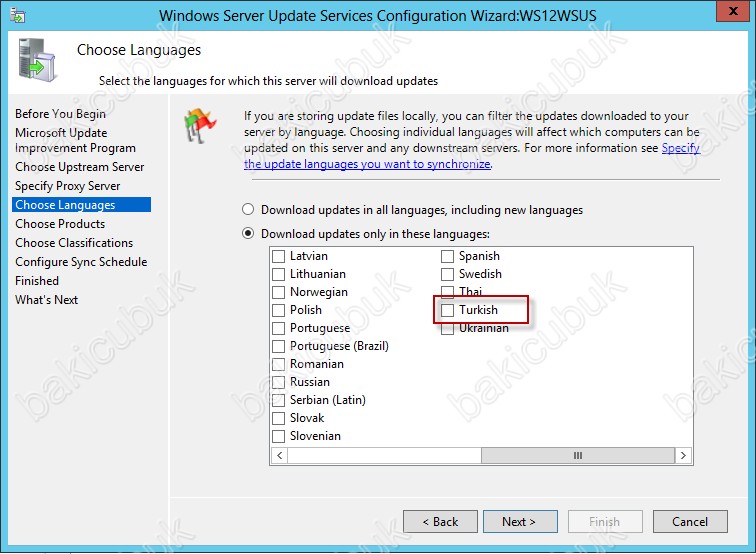Enable the Turkish language checkbox
Screen dimensions: 756x554
pyautogui.click(x=447, y=310)
